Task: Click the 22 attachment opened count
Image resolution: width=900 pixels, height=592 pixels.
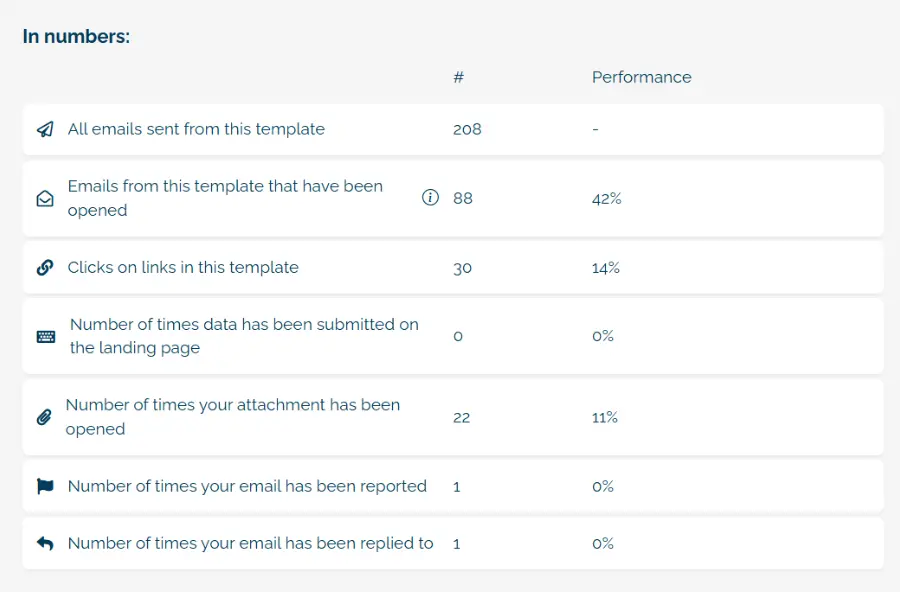Action: (x=461, y=417)
